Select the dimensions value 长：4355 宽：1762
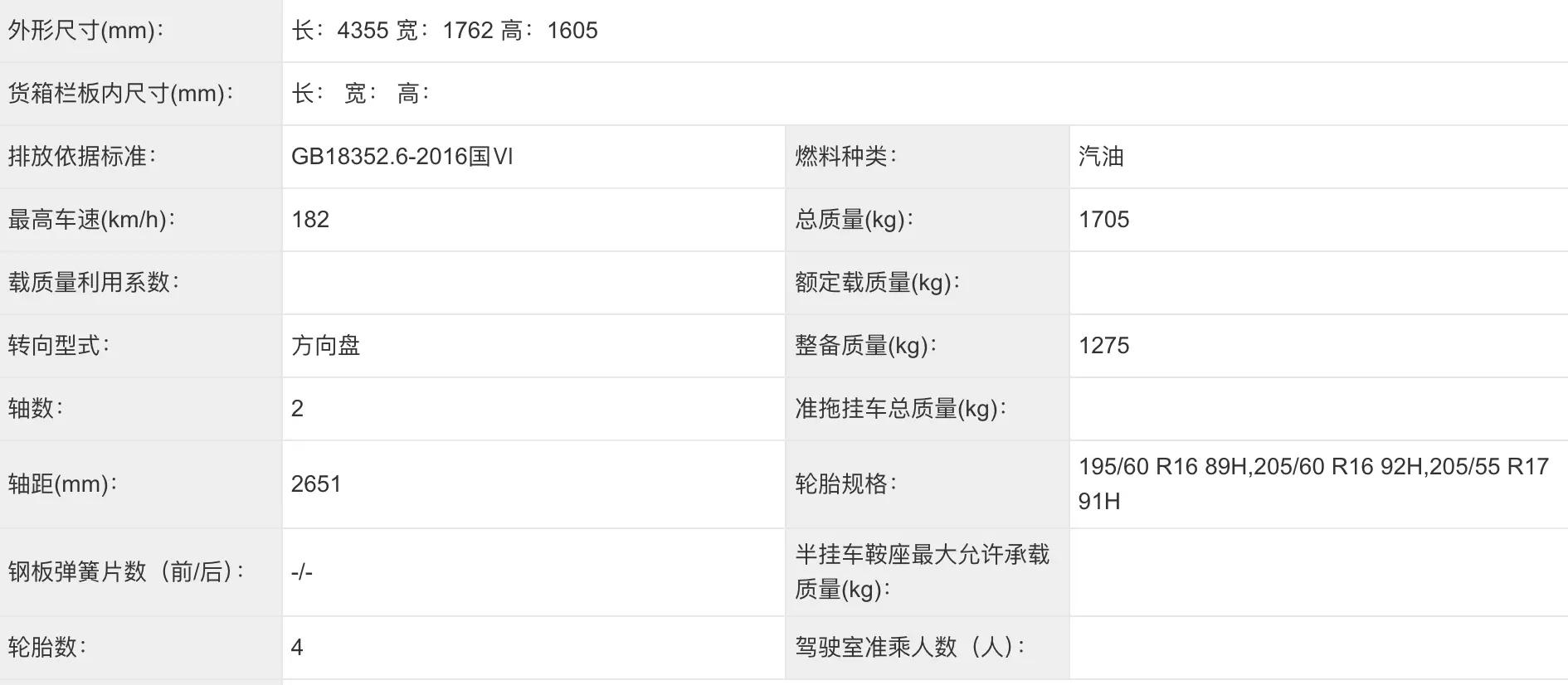The height and width of the screenshot is (685, 1568). click(392, 31)
